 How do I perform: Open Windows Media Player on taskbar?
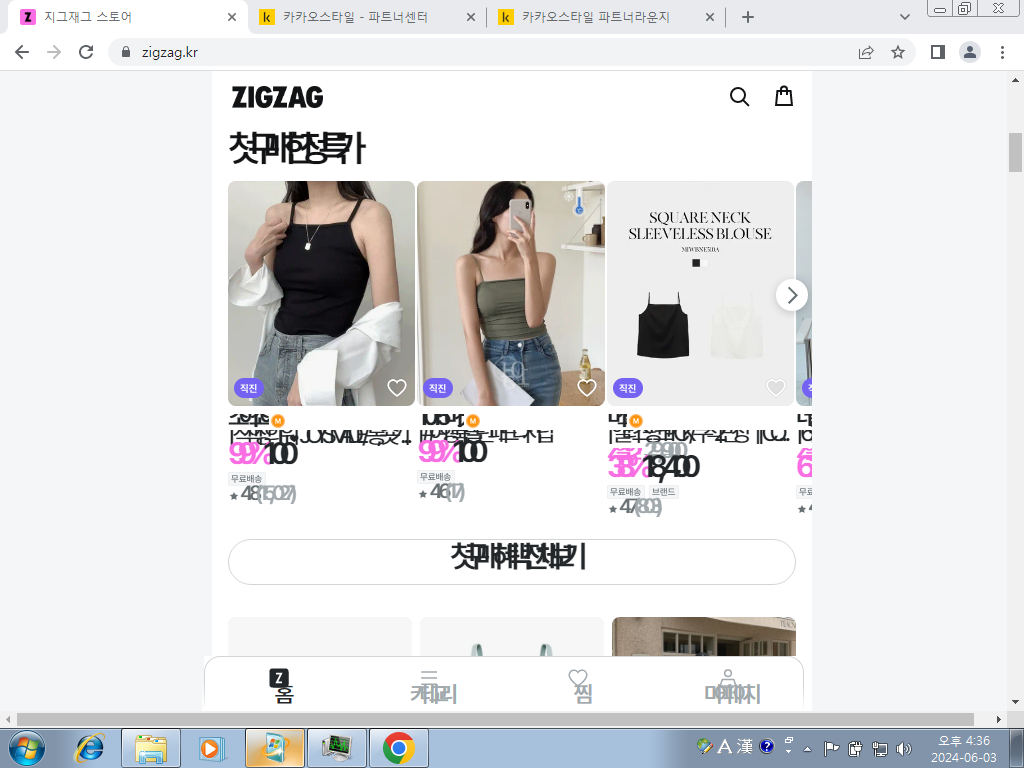click(211, 748)
